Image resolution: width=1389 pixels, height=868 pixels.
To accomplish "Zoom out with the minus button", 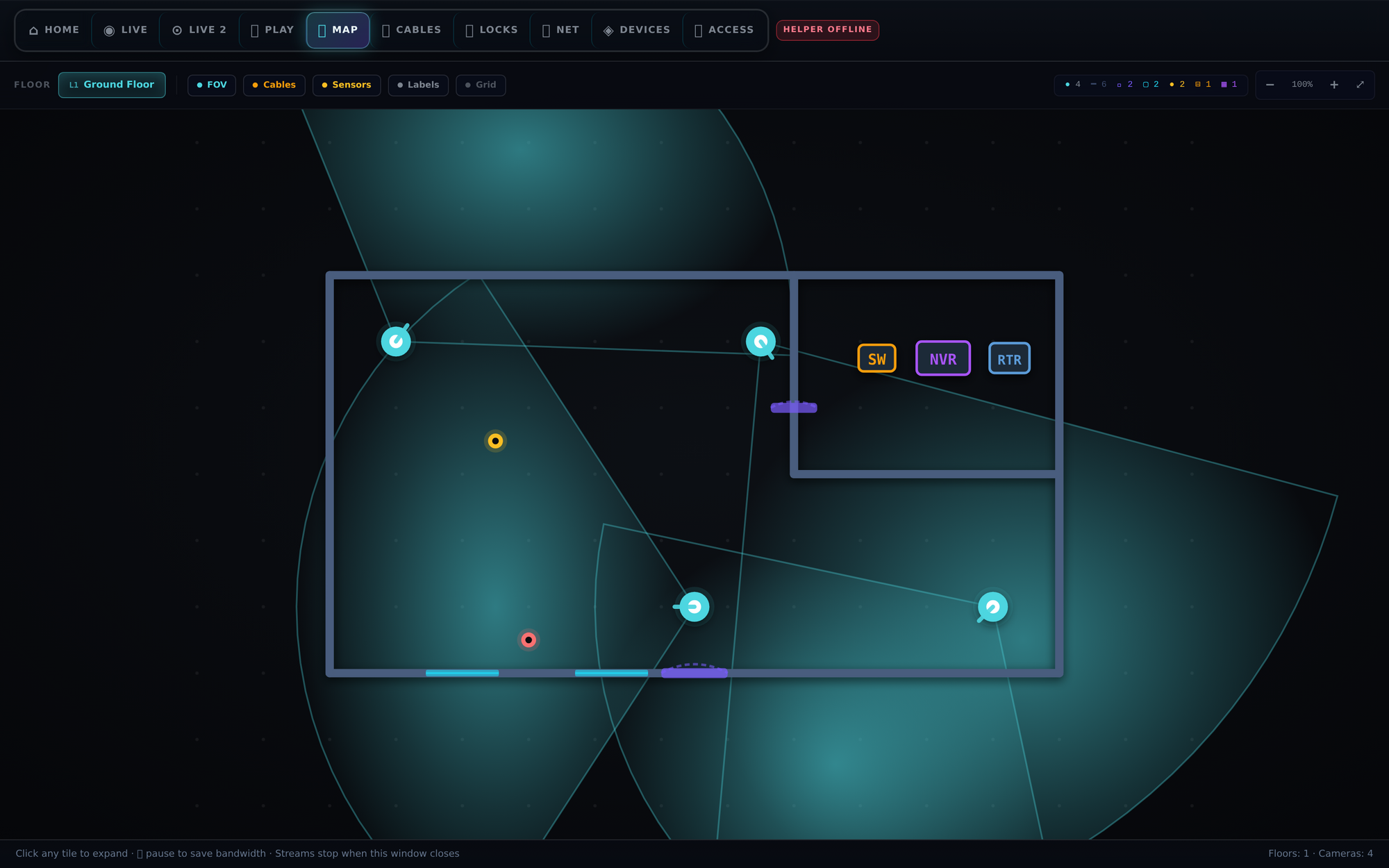I will [1270, 85].
